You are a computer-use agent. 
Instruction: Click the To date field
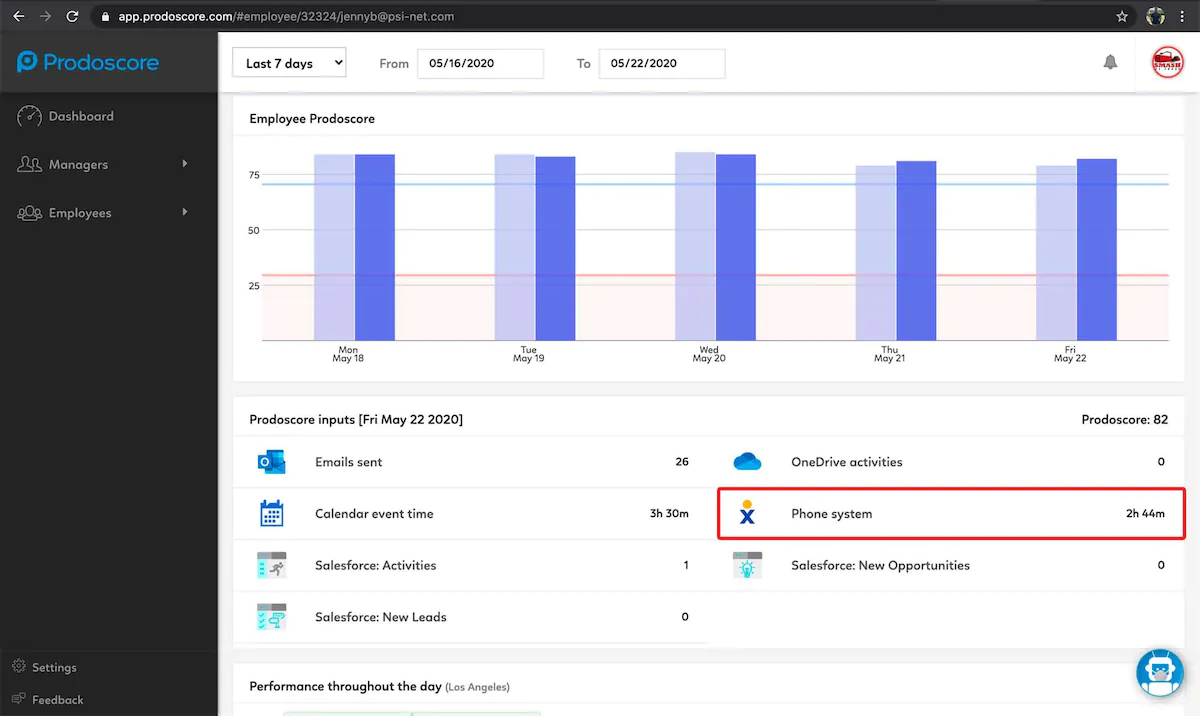[661, 63]
